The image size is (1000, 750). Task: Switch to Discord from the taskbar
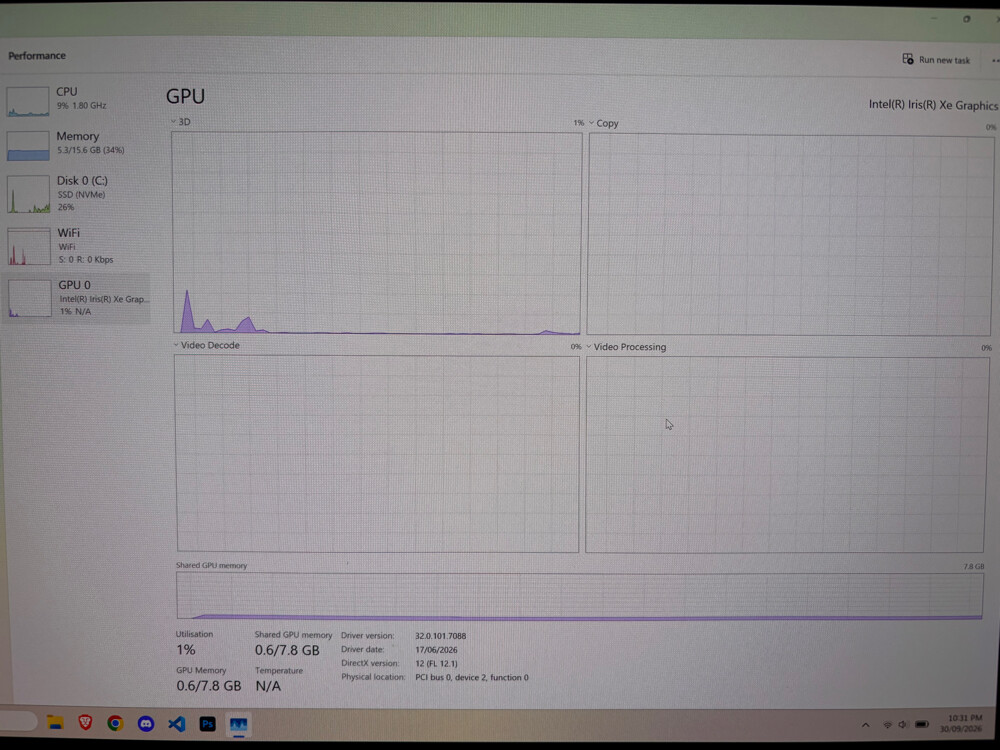pos(146,723)
